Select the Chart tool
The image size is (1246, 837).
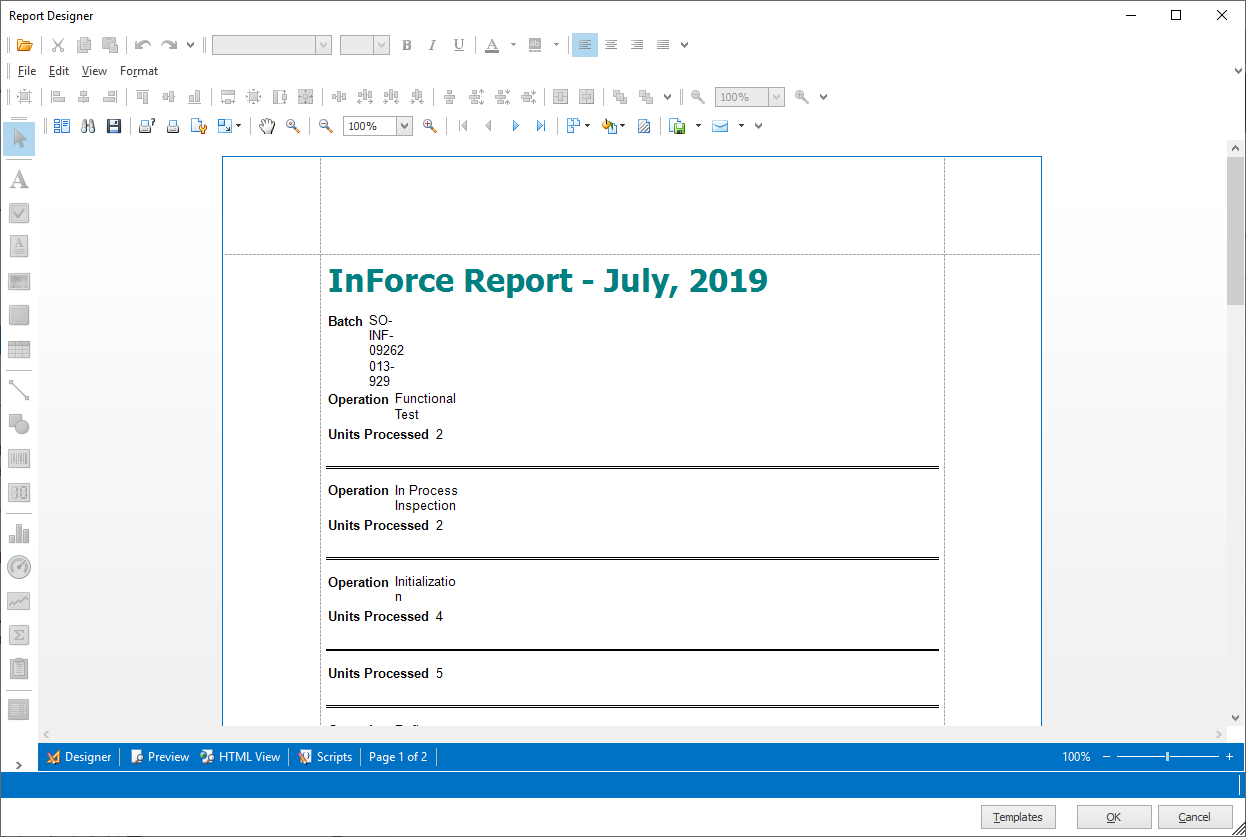pyautogui.click(x=18, y=533)
